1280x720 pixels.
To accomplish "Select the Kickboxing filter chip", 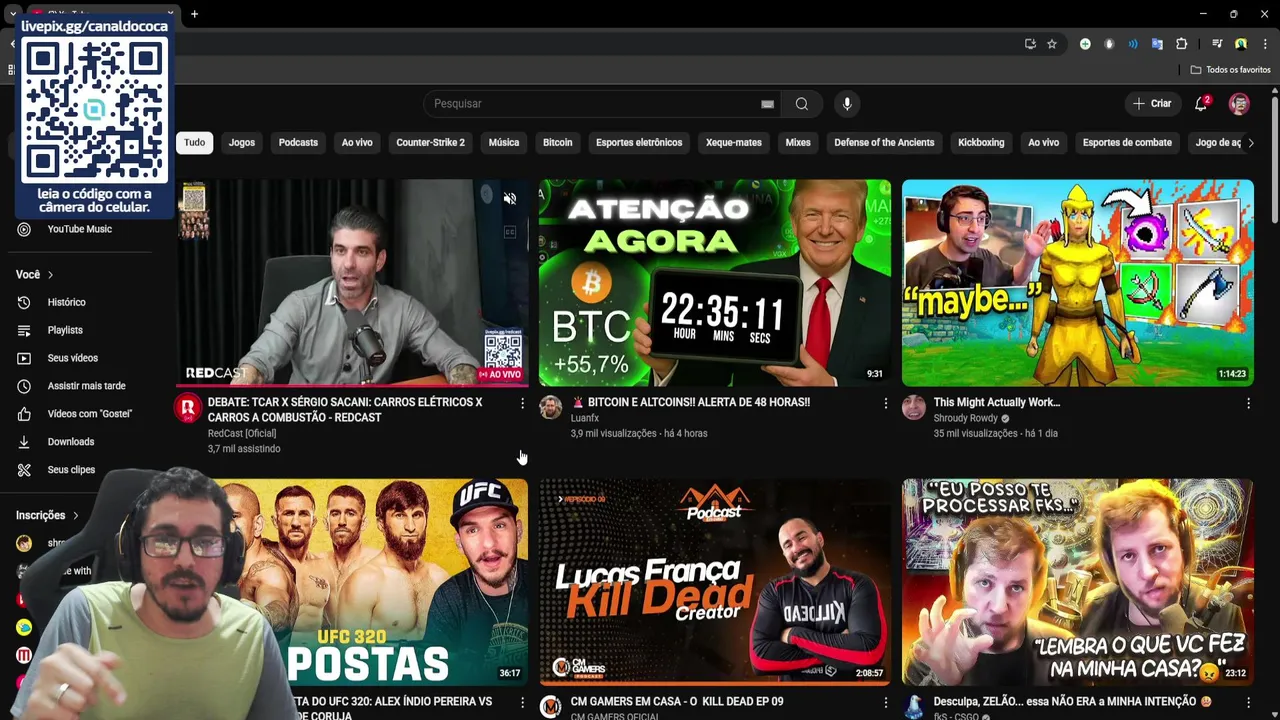I will tap(981, 143).
